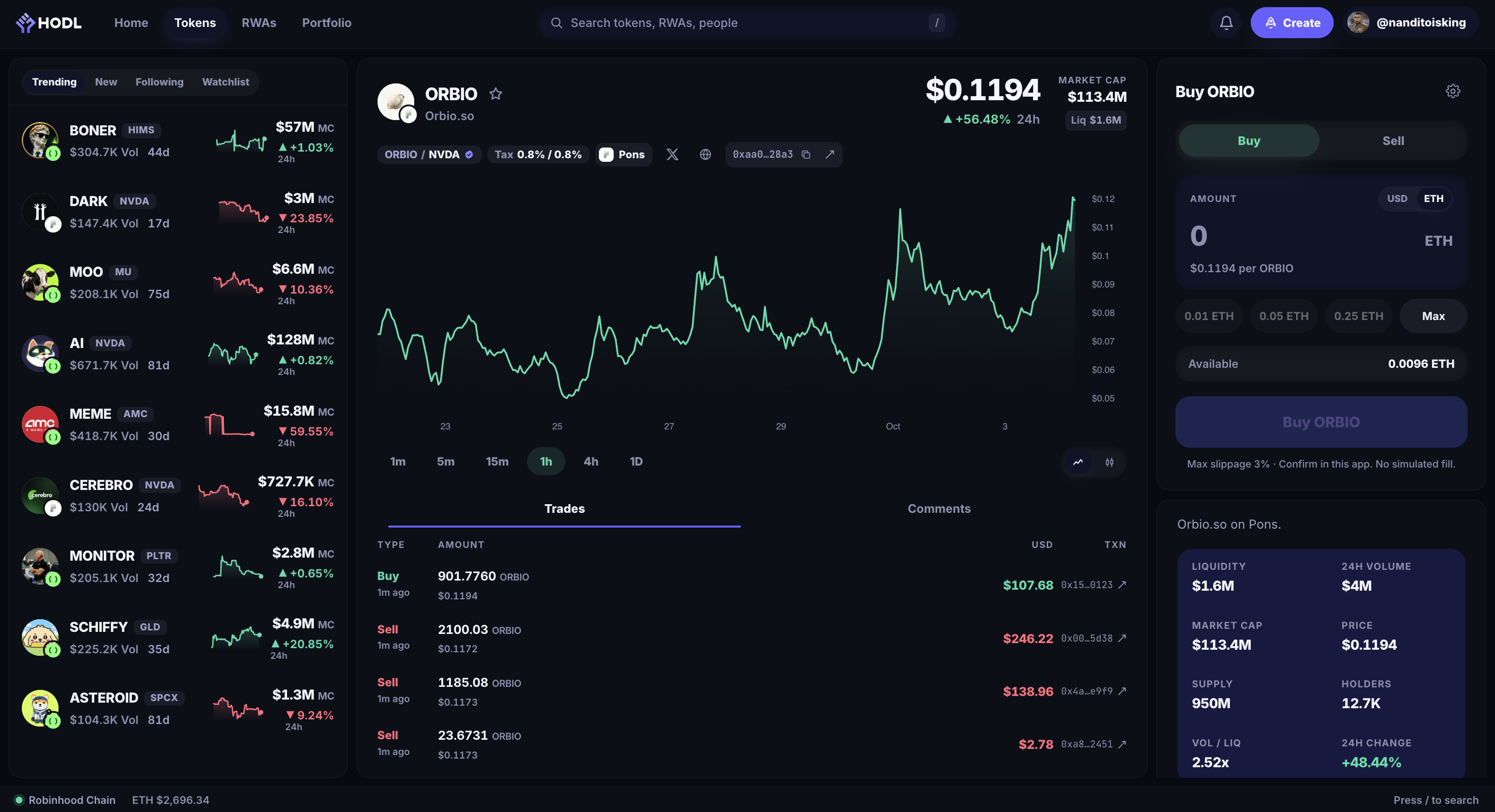Open transaction 0xa8…2451 external link
1495x812 pixels.
tap(1122, 744)
